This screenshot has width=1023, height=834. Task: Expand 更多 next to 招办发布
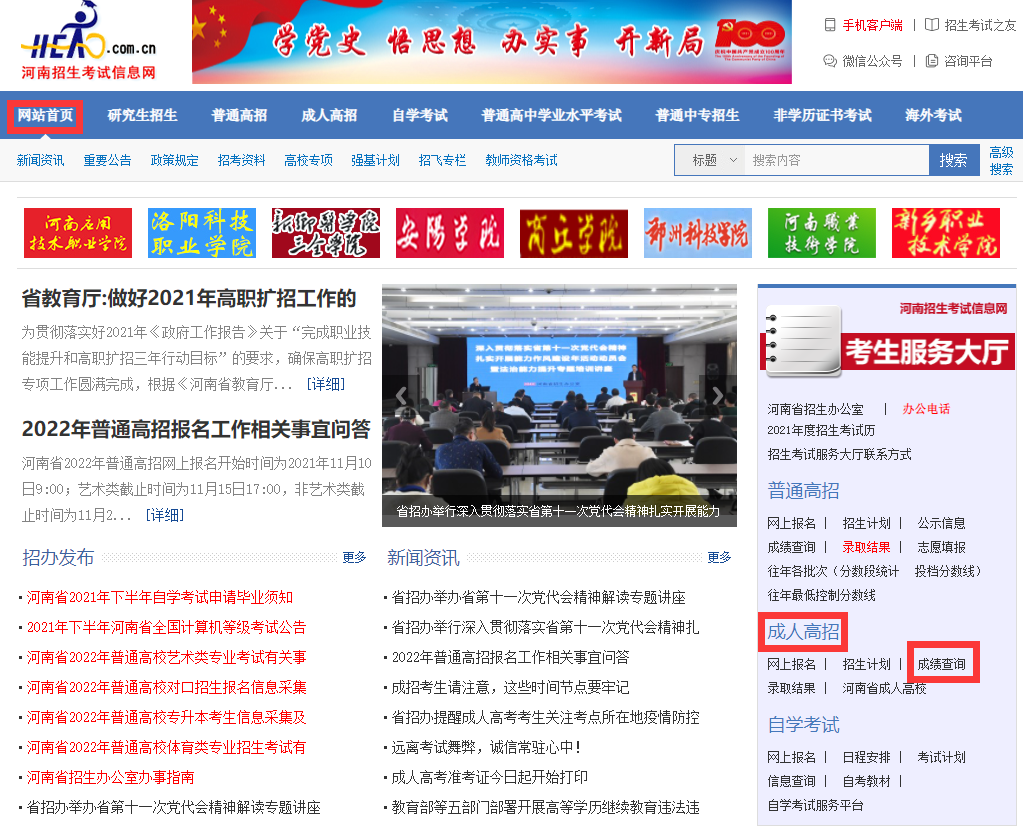tap(354, 557)
